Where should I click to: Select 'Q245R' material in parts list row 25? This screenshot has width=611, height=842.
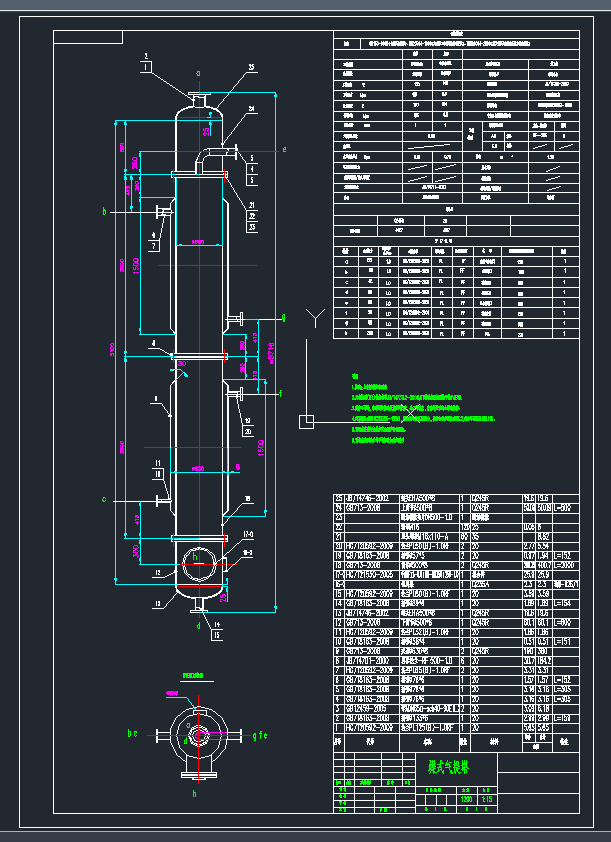point(481,498)
